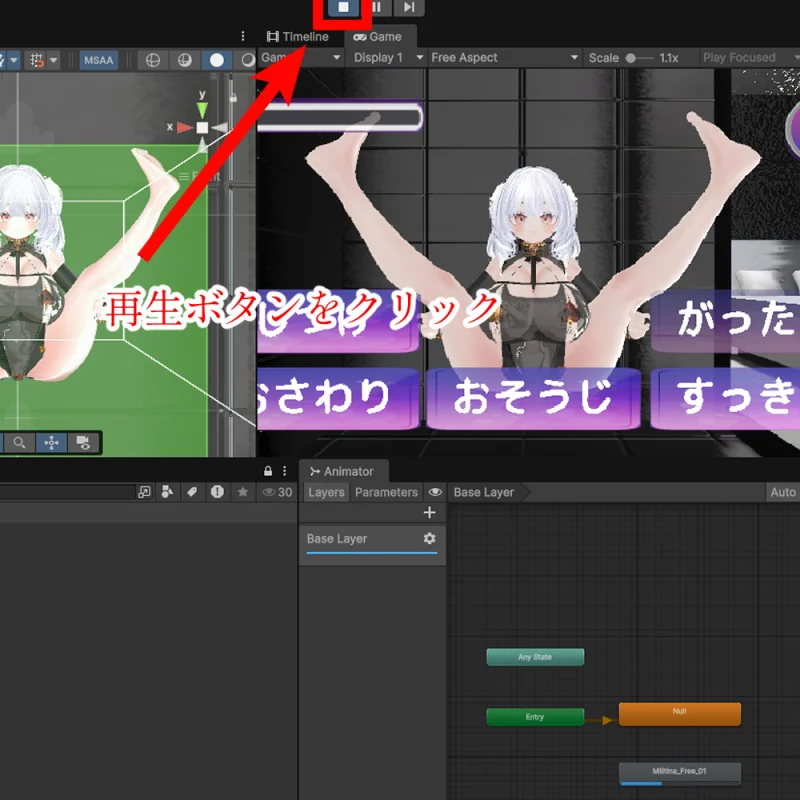Screen dimensions: 800x800
Task: Click the grey negative X gizmo cone
Action: click(x=219, y=128)
